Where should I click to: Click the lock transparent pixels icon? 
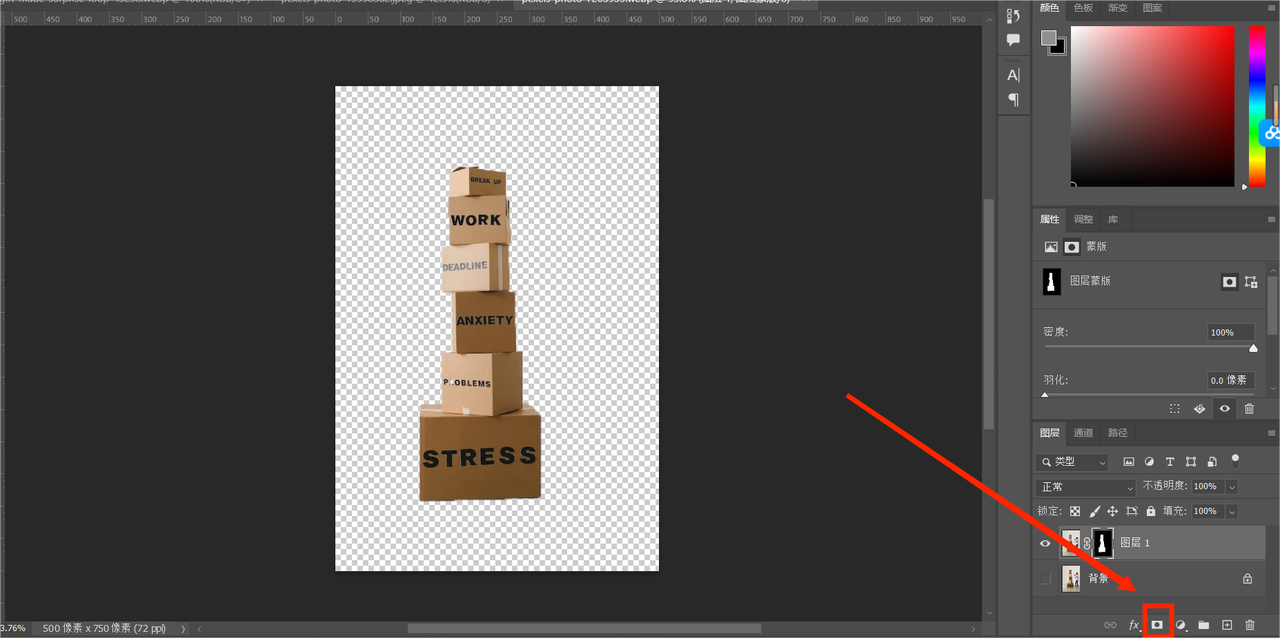[1075, 511]
